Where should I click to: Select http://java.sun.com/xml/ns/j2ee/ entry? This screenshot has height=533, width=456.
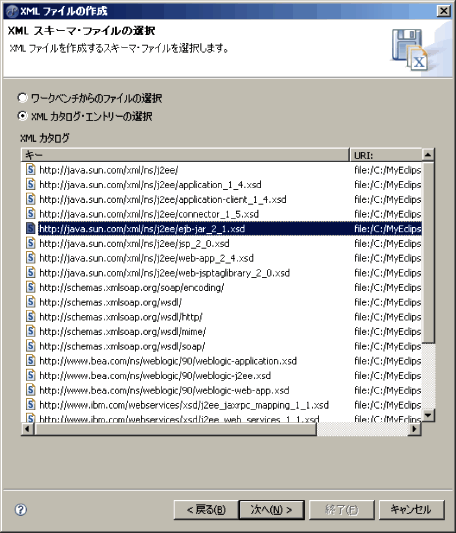109,170
